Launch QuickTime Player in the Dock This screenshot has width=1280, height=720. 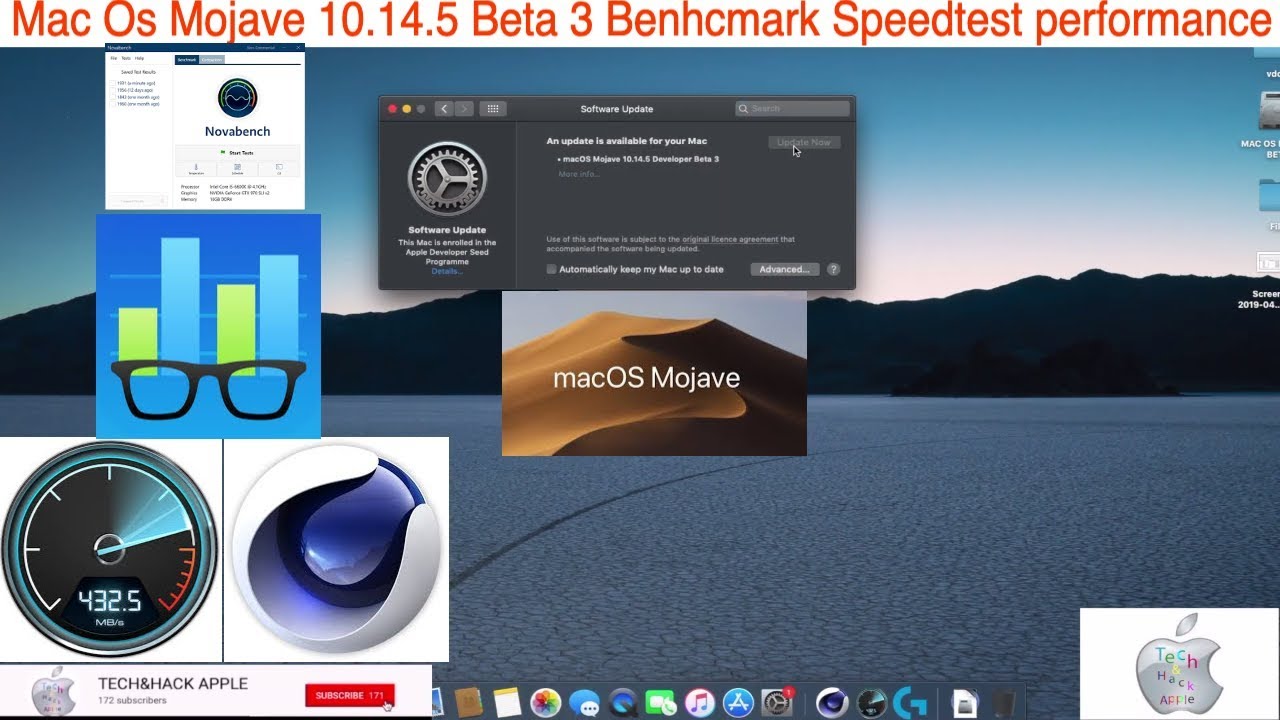click(622, 703)
